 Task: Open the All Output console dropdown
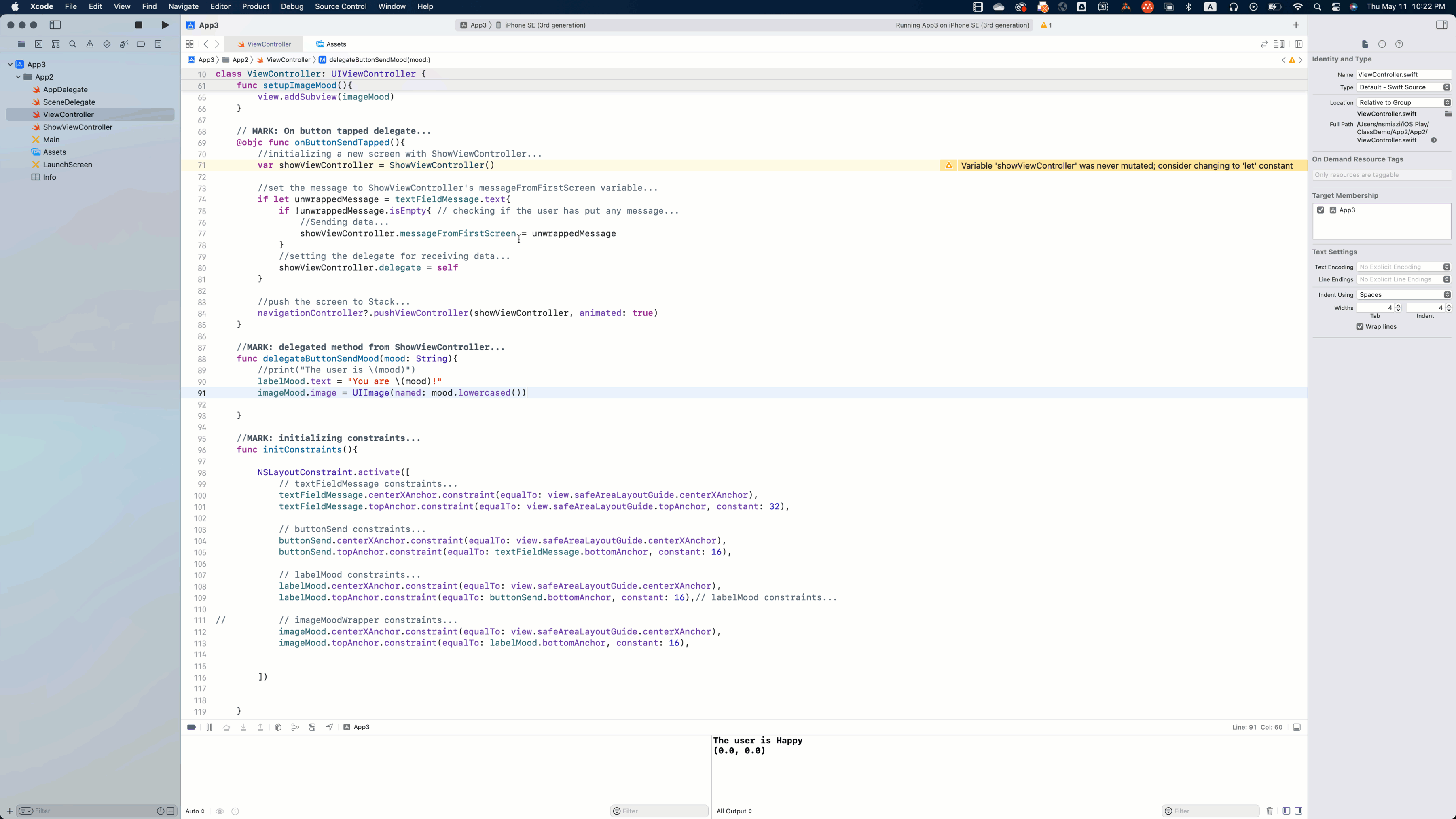pos(734,811)
